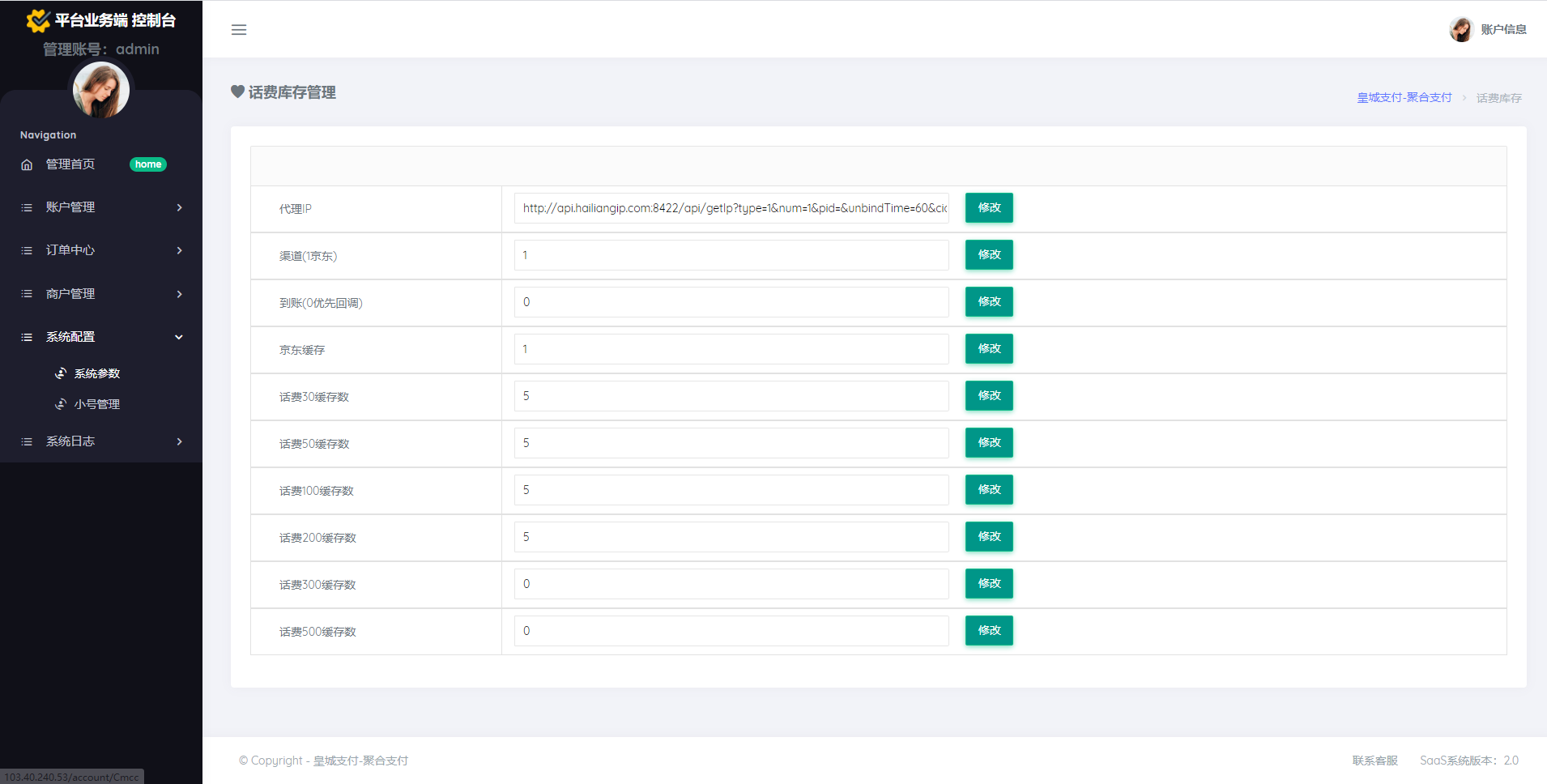Open the 小号管理 menu item
Image resolution: width=1547 pixels, height=784 pixels.
point(96,404)
